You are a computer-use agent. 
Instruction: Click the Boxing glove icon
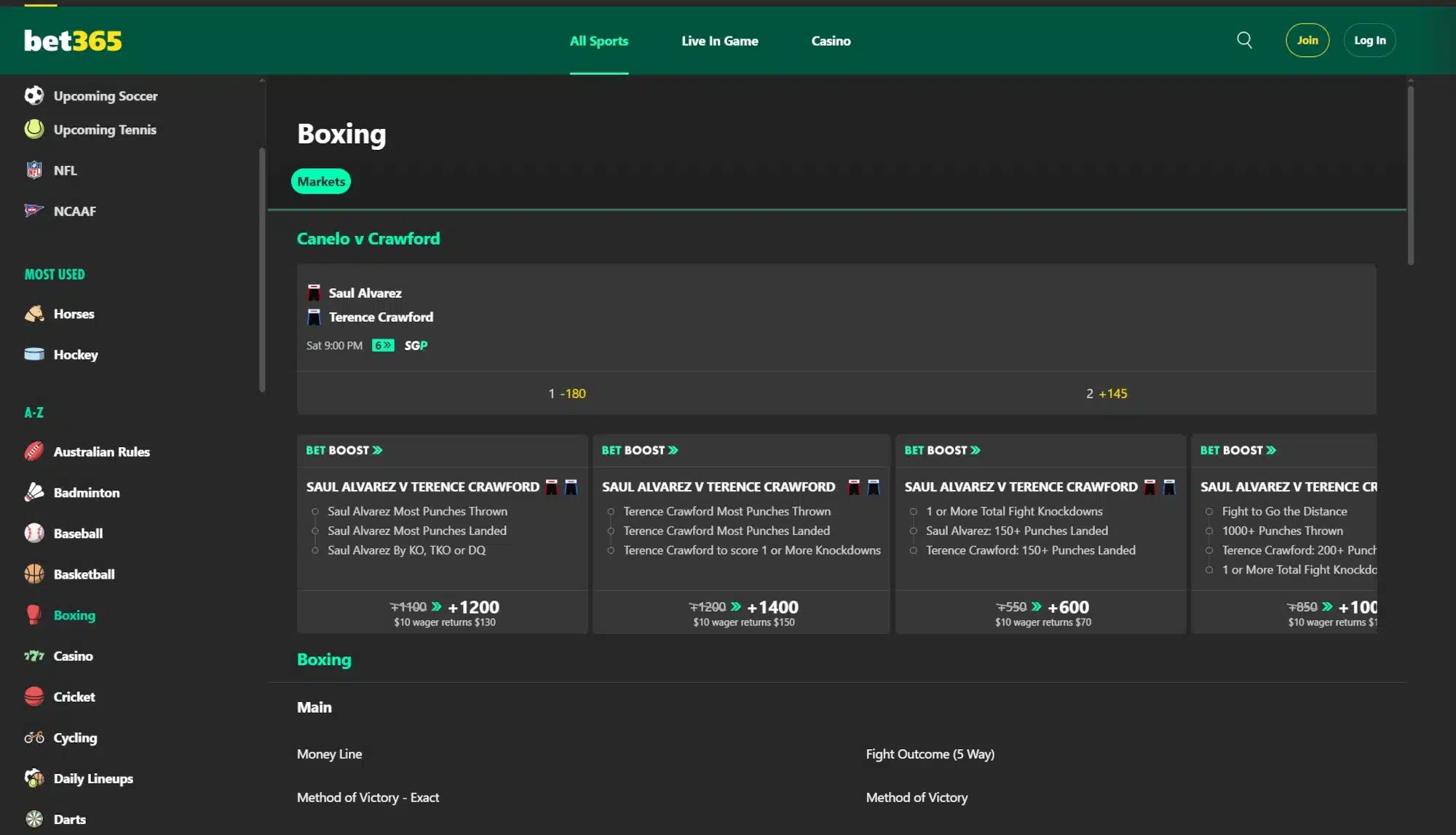(x=33, y=614)
